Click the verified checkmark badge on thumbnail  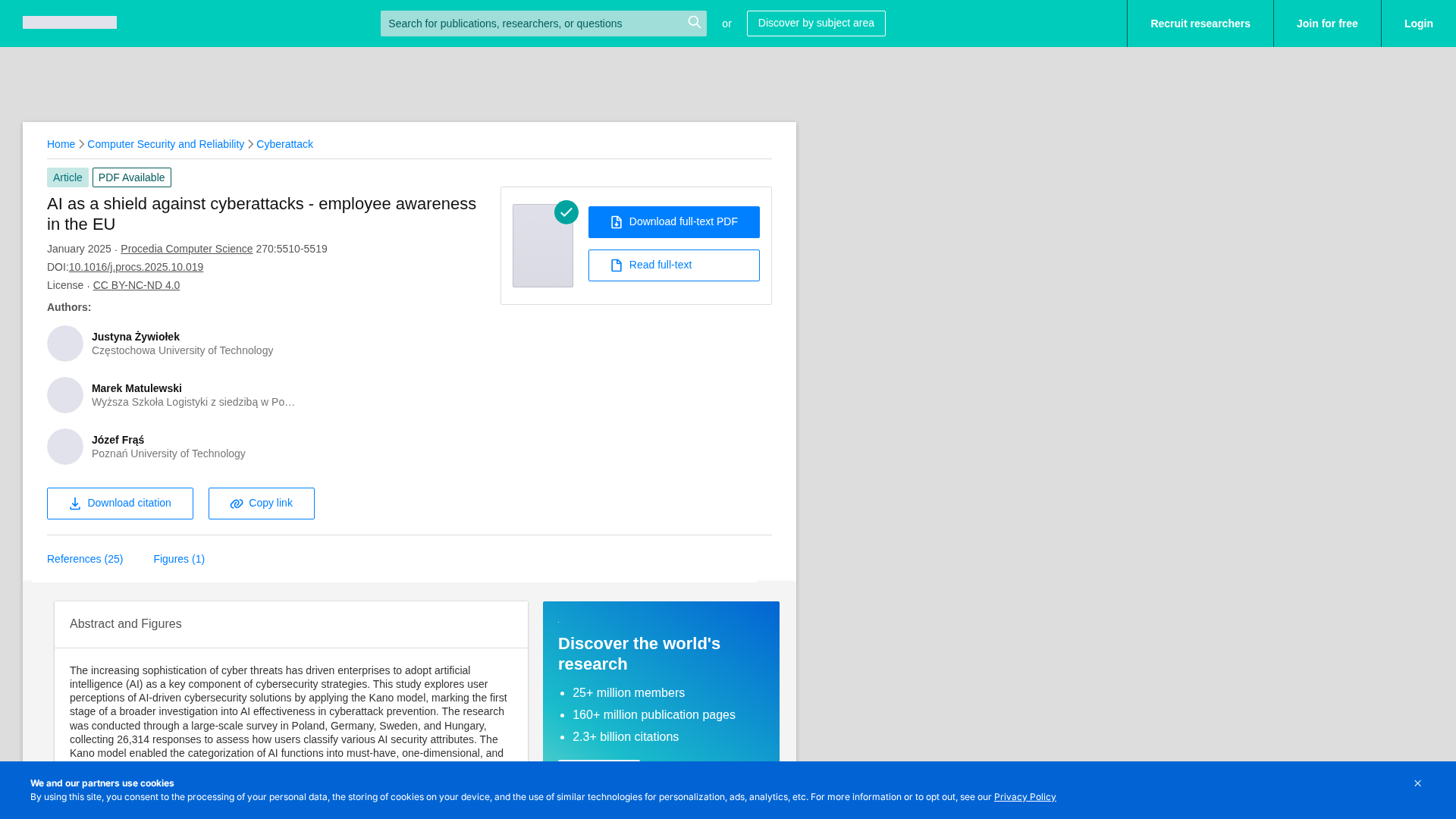click(x=566, y=212)
